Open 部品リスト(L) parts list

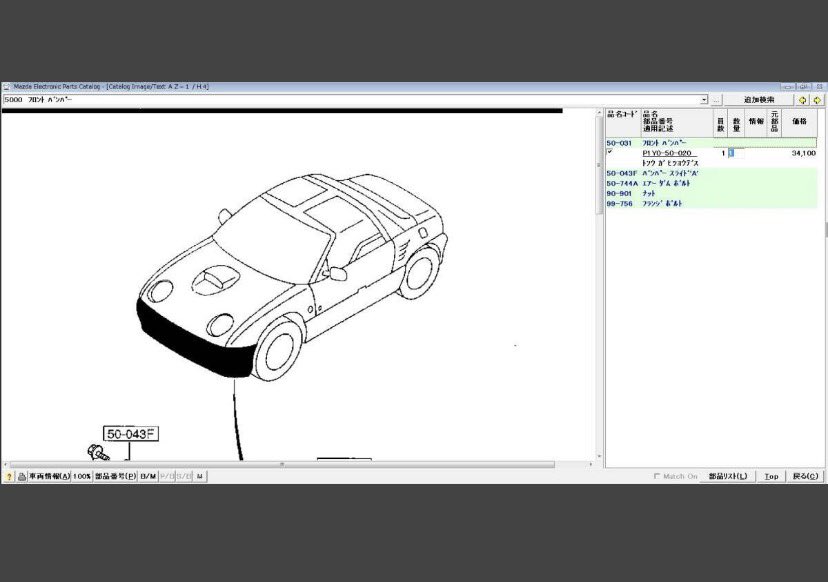pyautogui.click(x=728, y=476)
